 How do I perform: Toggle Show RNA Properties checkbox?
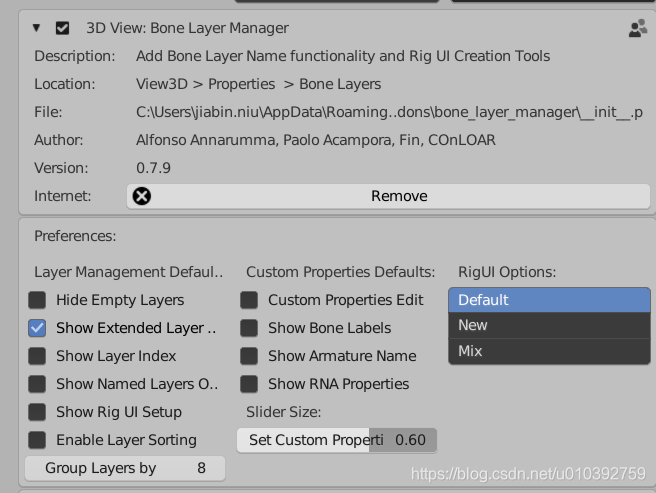249,384
